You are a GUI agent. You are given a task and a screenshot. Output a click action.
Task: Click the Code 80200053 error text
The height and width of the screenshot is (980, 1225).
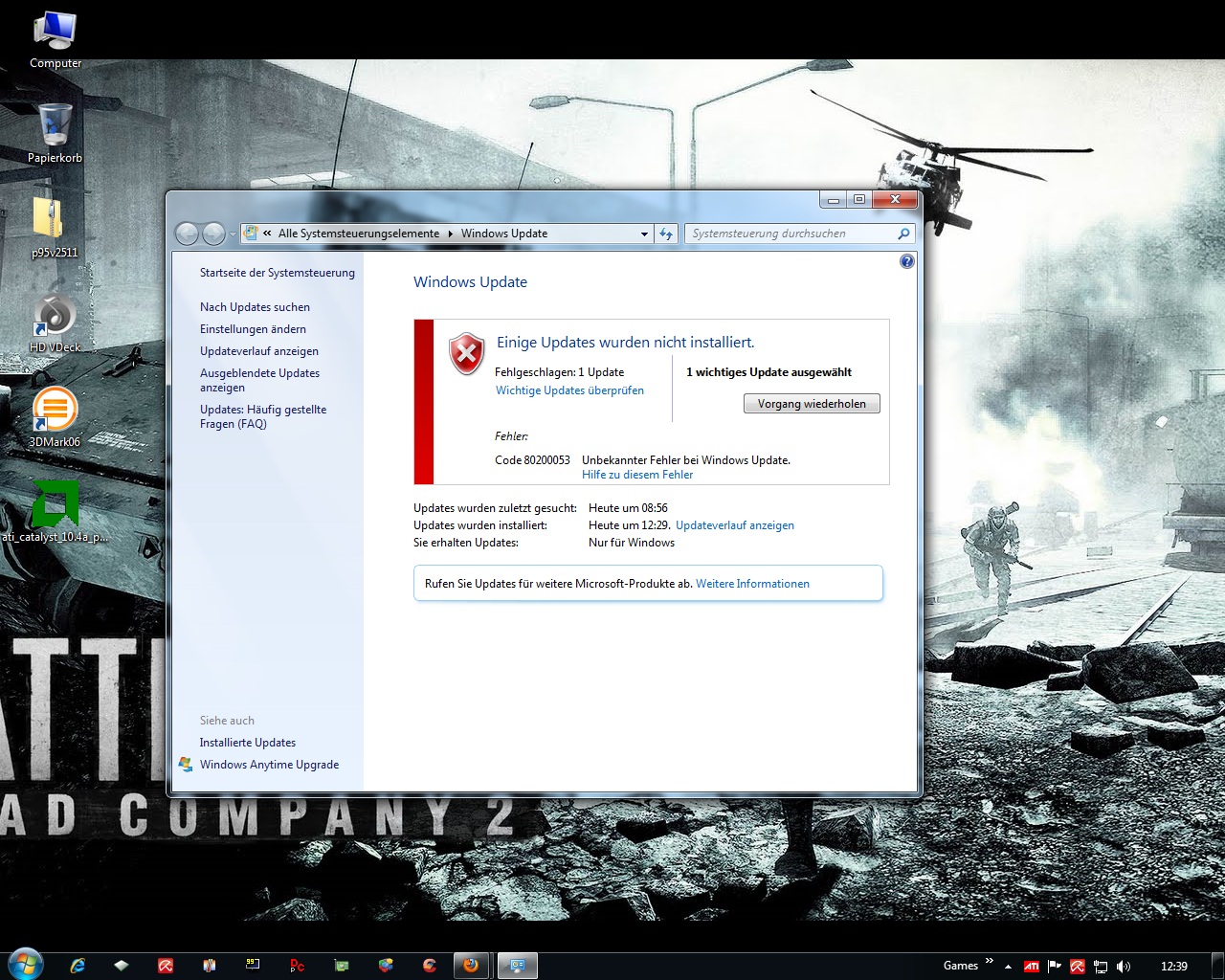pyautogui.click(x=532, y=460)
